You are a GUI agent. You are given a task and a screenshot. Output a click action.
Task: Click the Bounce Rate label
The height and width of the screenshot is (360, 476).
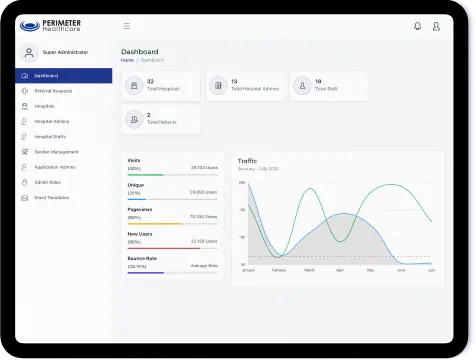point(142,259)
